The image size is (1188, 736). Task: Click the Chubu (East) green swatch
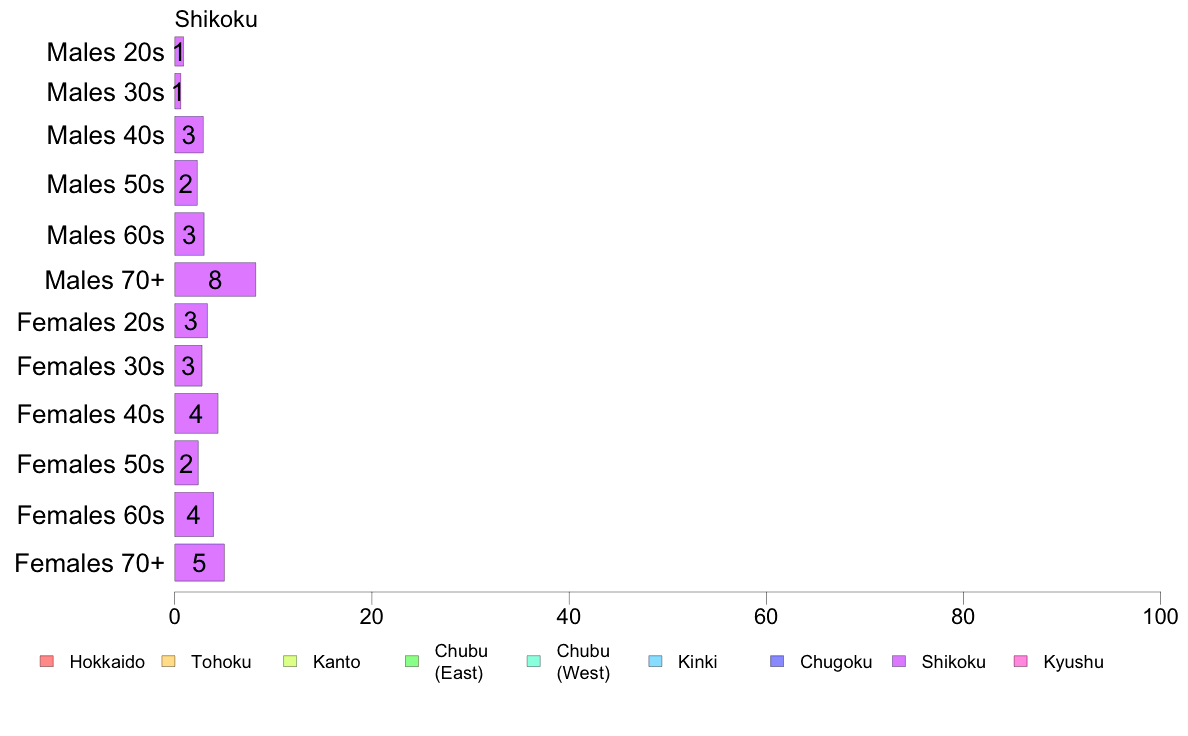pos(412,661)
